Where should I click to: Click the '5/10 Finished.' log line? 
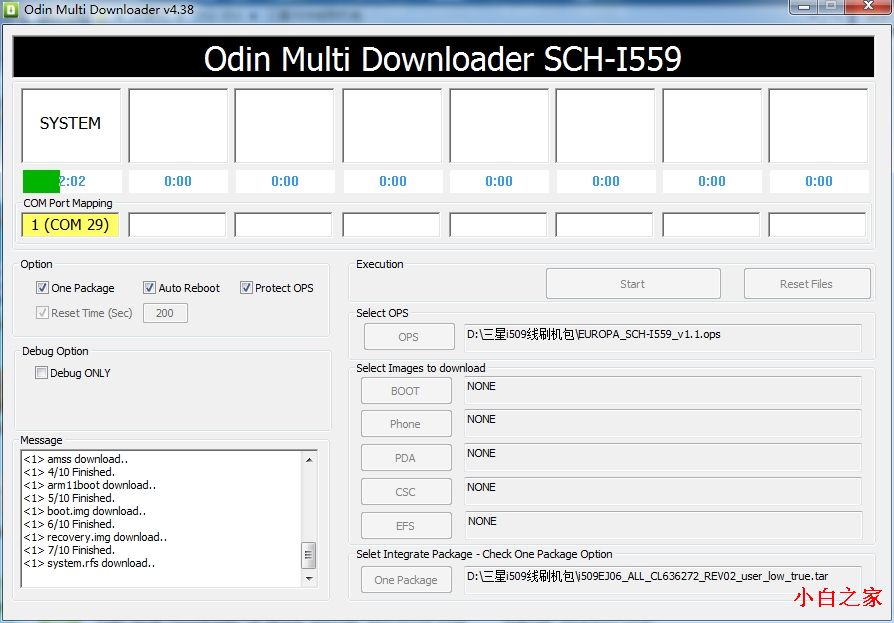[x=69, y=498]
